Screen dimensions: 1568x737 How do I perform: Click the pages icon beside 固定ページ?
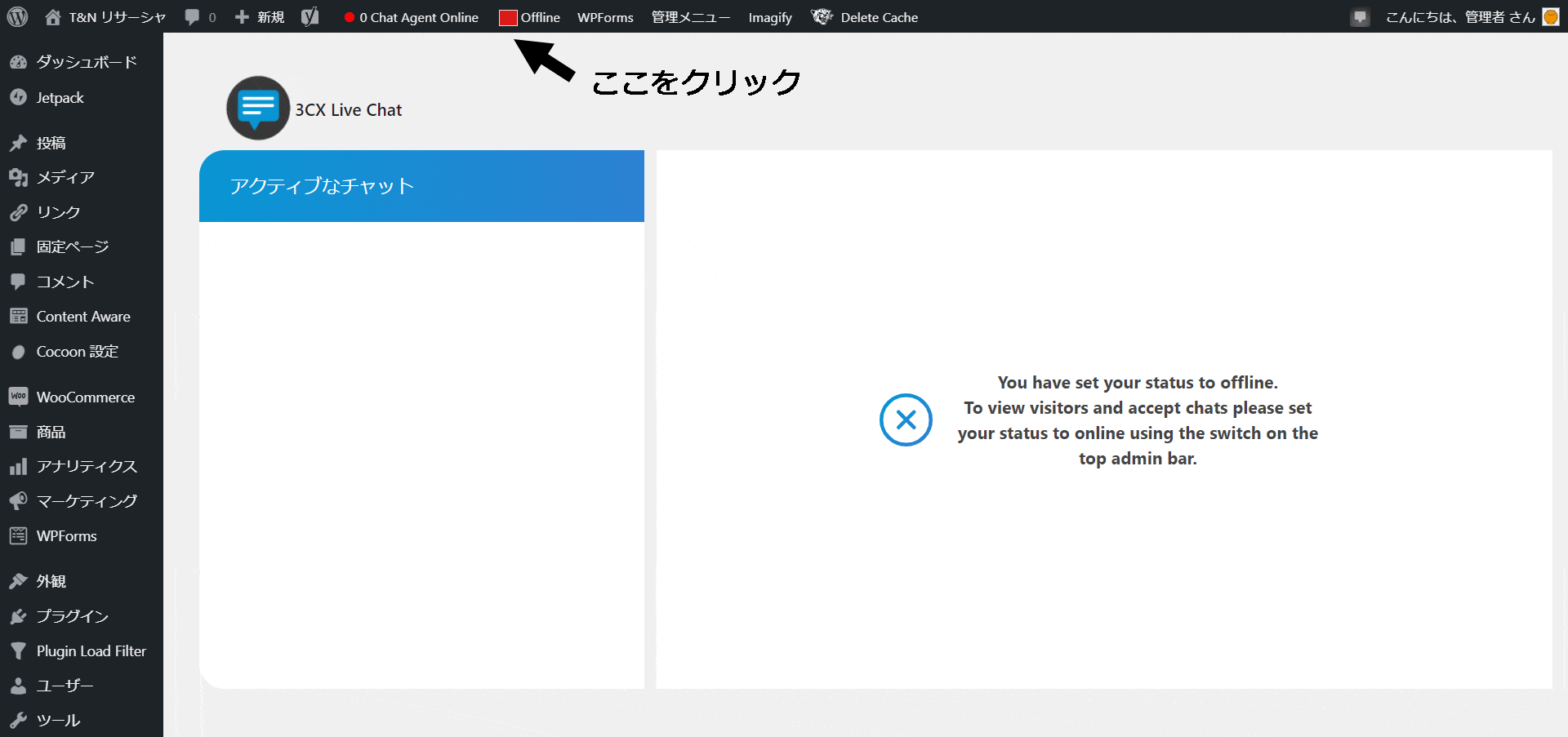click(x=18, y=246)
